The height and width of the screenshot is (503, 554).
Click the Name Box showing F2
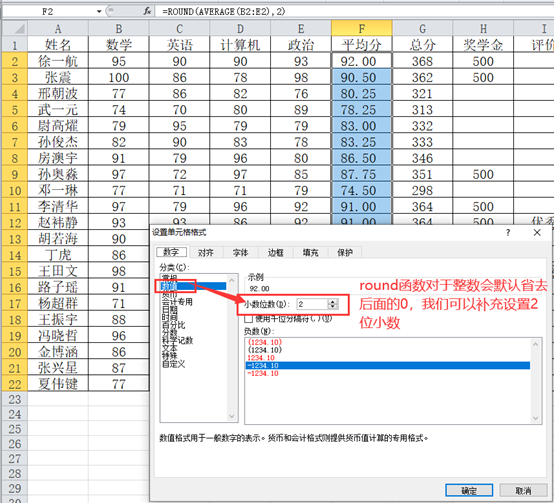click(49, 12)
